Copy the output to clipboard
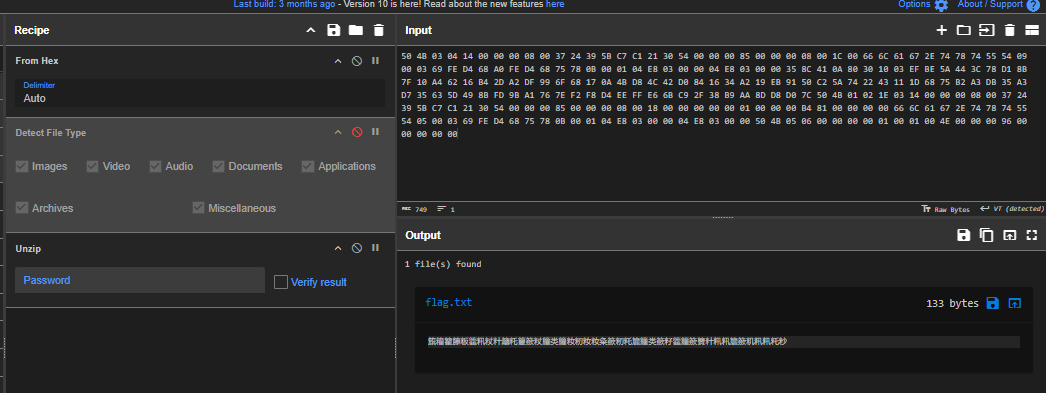Image resolution: width=1046 pixels, height=393 pixels. coord(986,235)
